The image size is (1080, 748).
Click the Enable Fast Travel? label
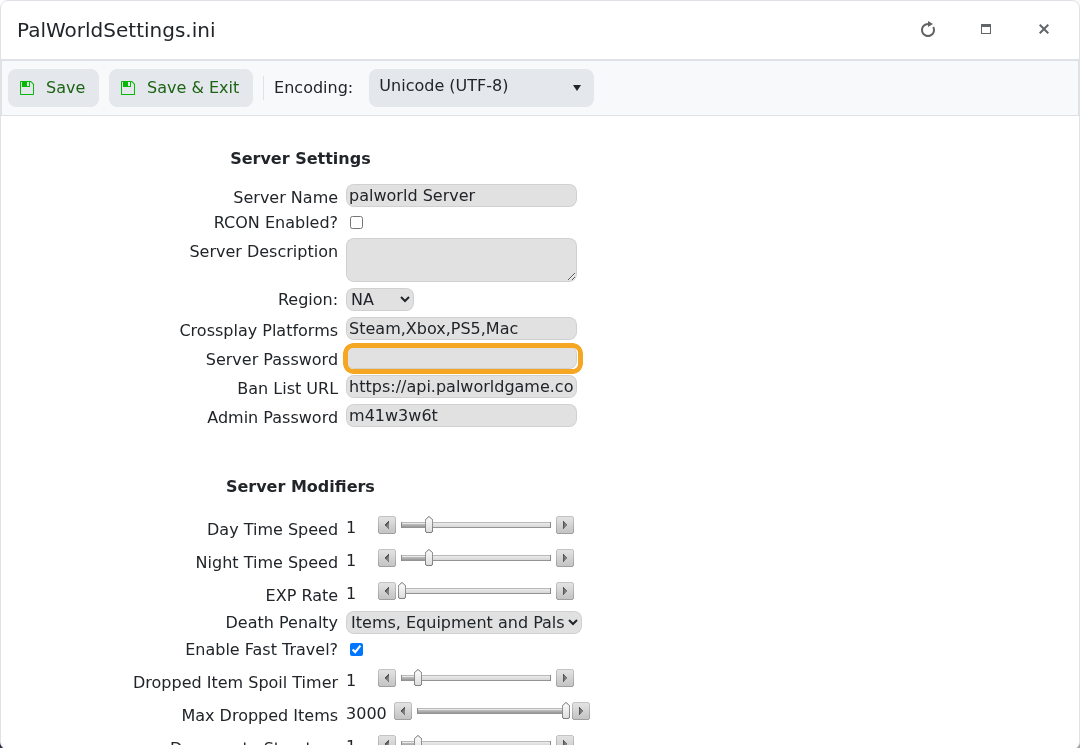coord(261,650)
